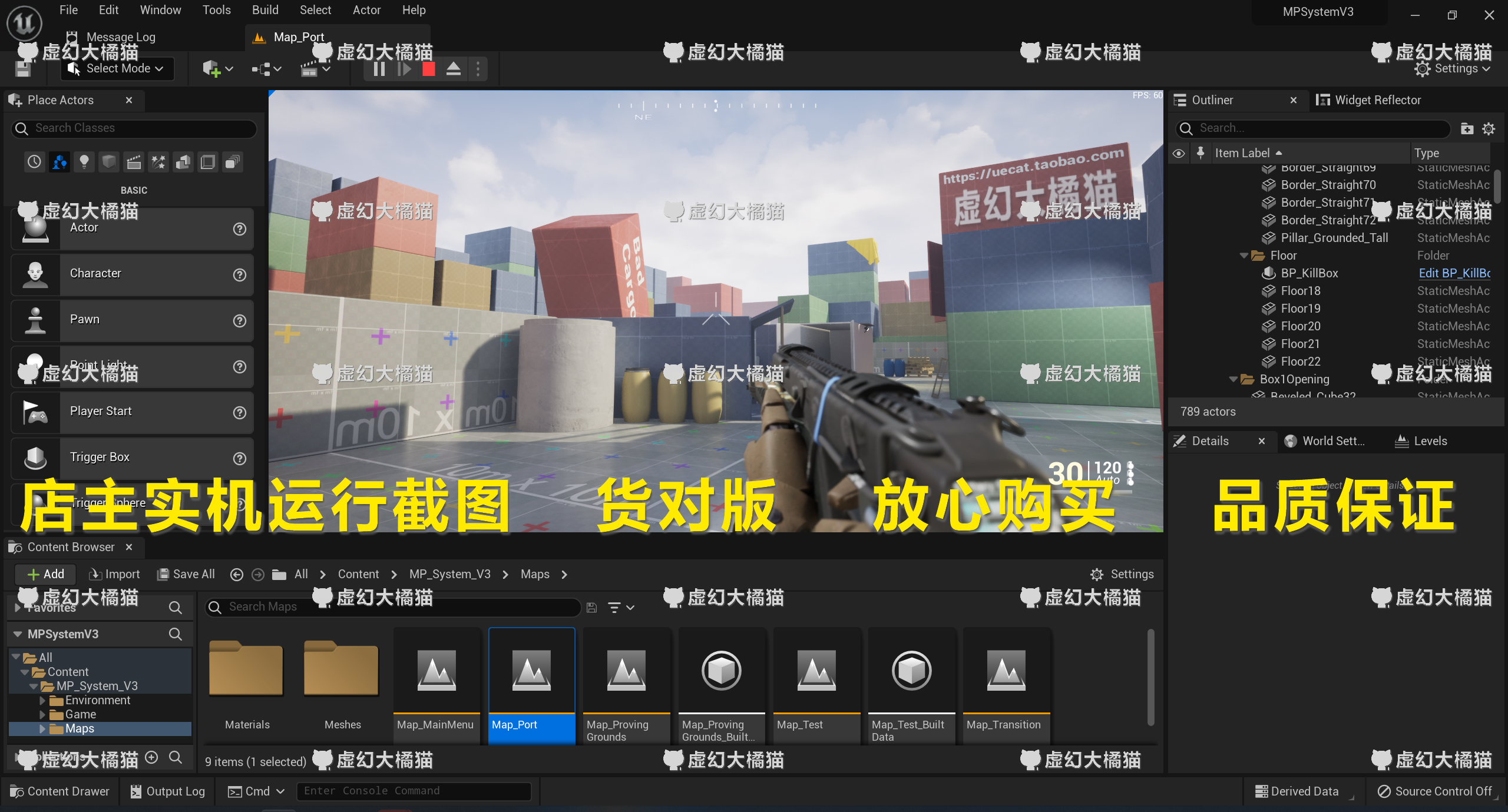Image resolution: width=1508 pixels, height=812 pixels.
Task: Click Outliner create folder icon
Action: 1467,128
